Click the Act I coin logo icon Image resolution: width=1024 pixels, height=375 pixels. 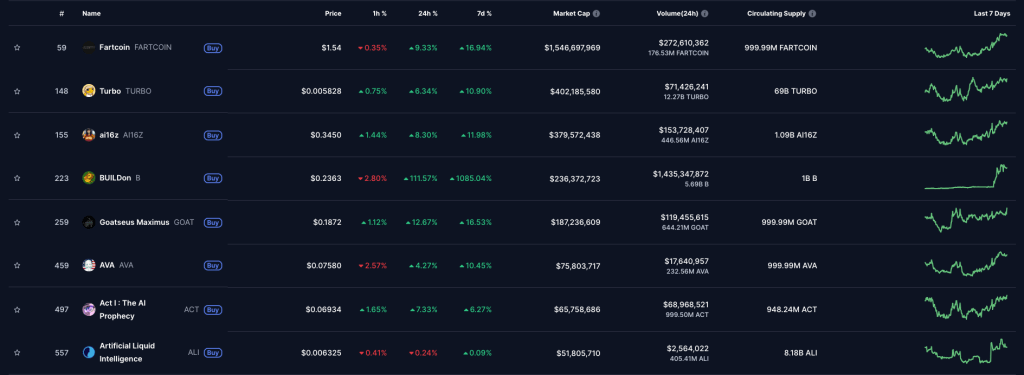tap(89, 310)
